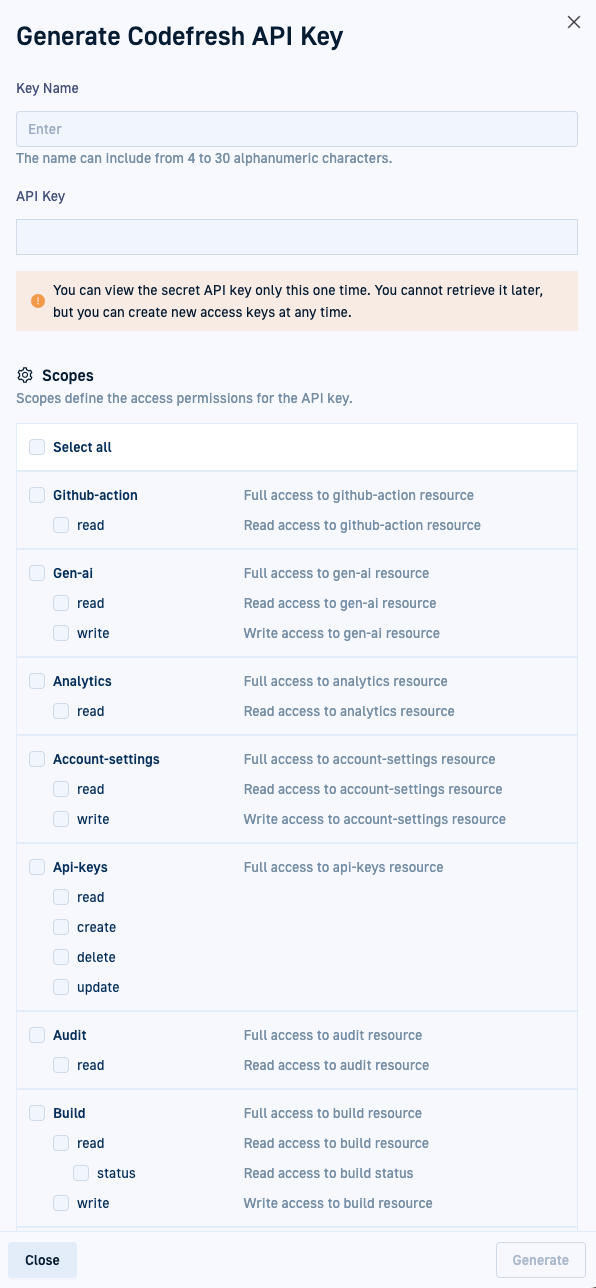The width and height of the screenshot is (596, 1288).
Task: Enable Build write access checkbox
Action: coord(61,1203)
